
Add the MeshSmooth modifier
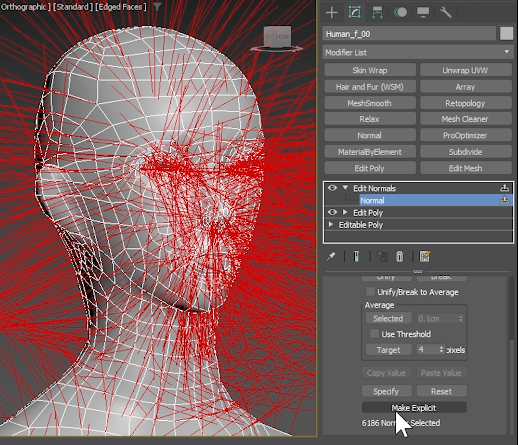tap(370, 103)
